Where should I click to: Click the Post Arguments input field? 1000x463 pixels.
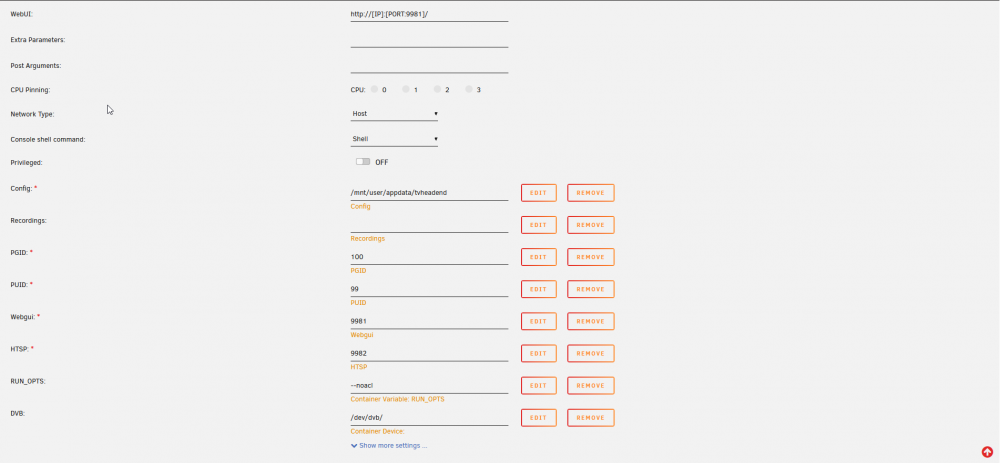pyautogui.click(x=429, y=66)
